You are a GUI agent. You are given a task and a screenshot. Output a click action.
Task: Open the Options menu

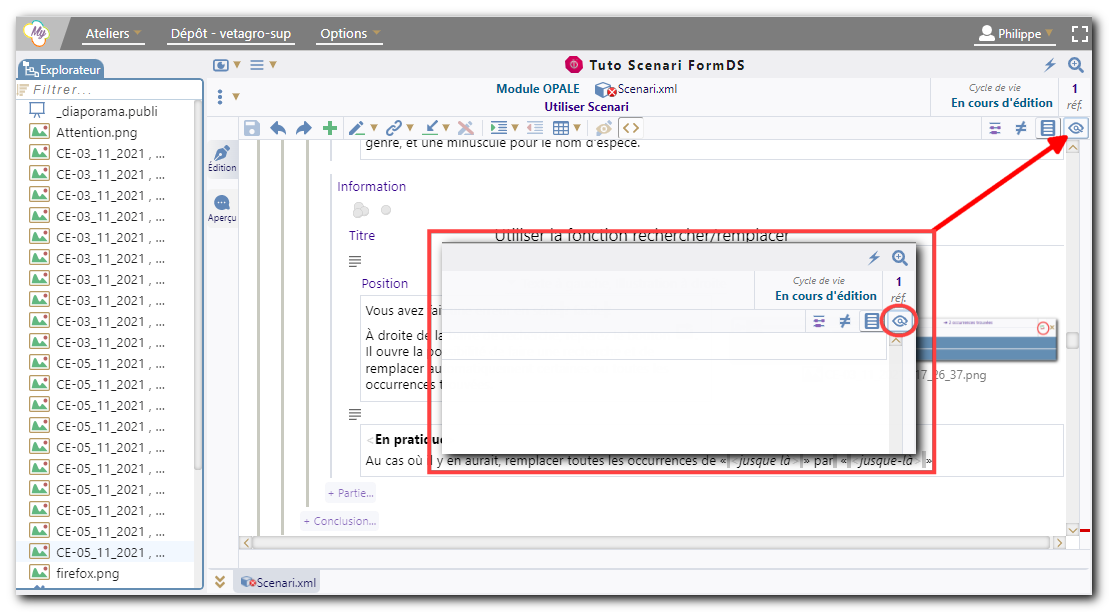point(350,33)
